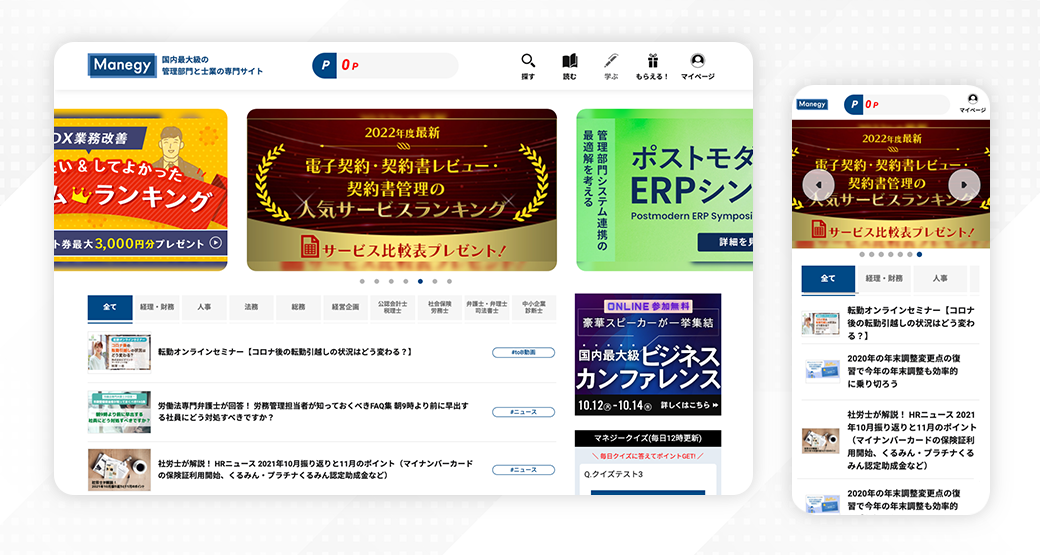The width and height of the screenshot is (1040, 555).
Task: Click the マネジークイズ(毎日12時更新) header
Action: coord(648,438)
